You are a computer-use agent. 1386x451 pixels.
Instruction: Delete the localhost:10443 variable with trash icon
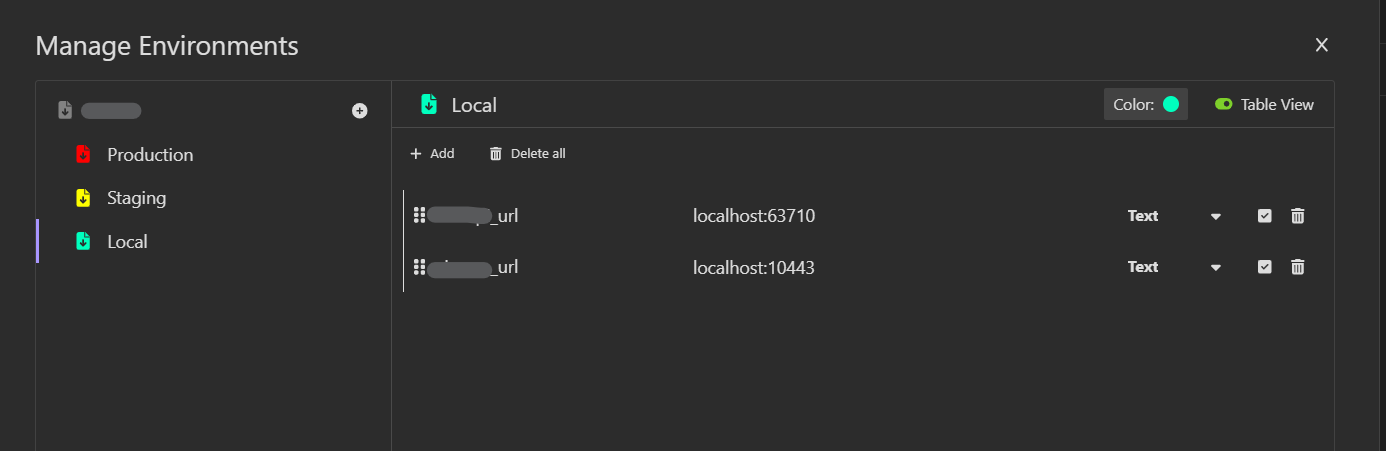(1298, 267)
